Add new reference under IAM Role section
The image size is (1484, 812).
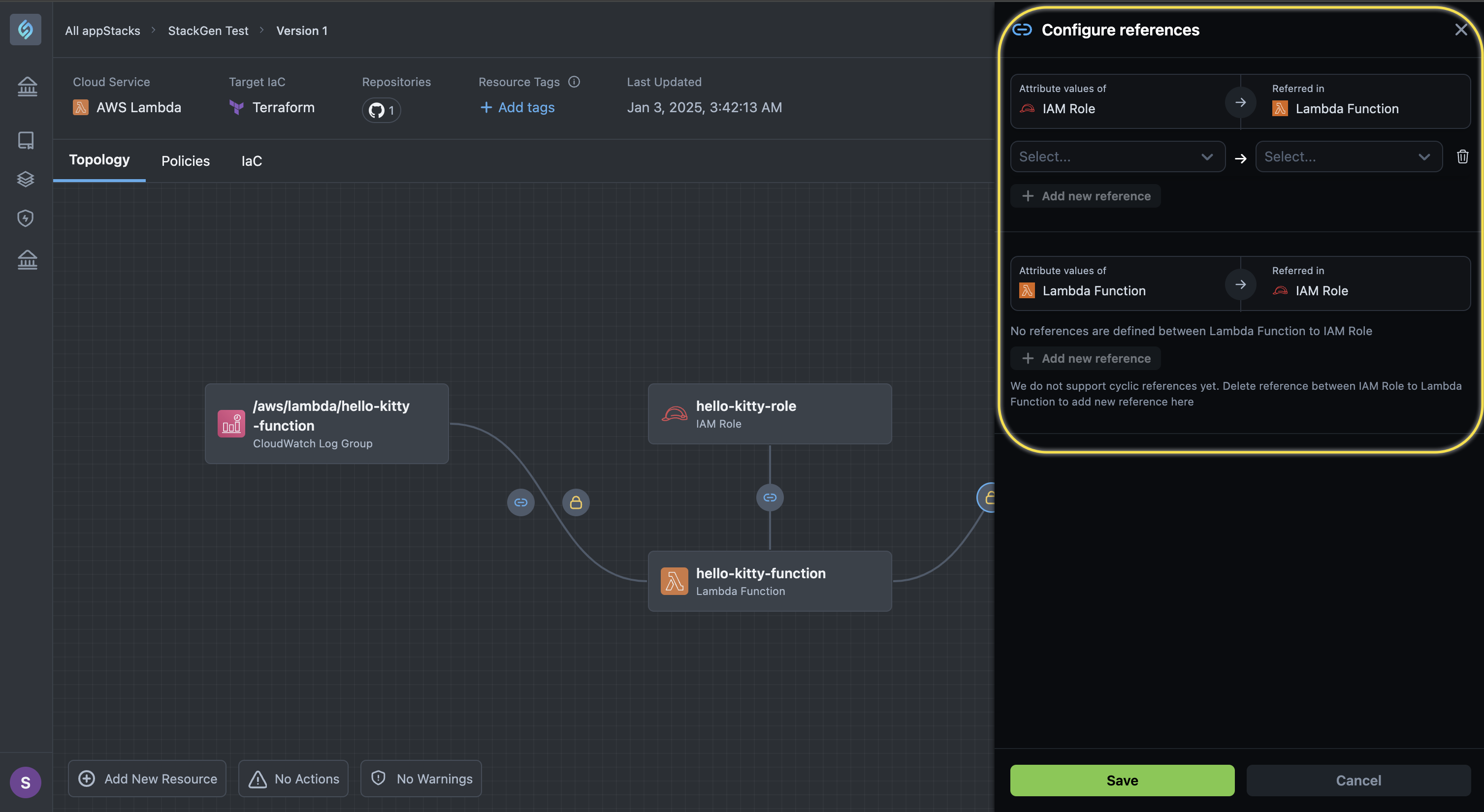click(1085, 196)
